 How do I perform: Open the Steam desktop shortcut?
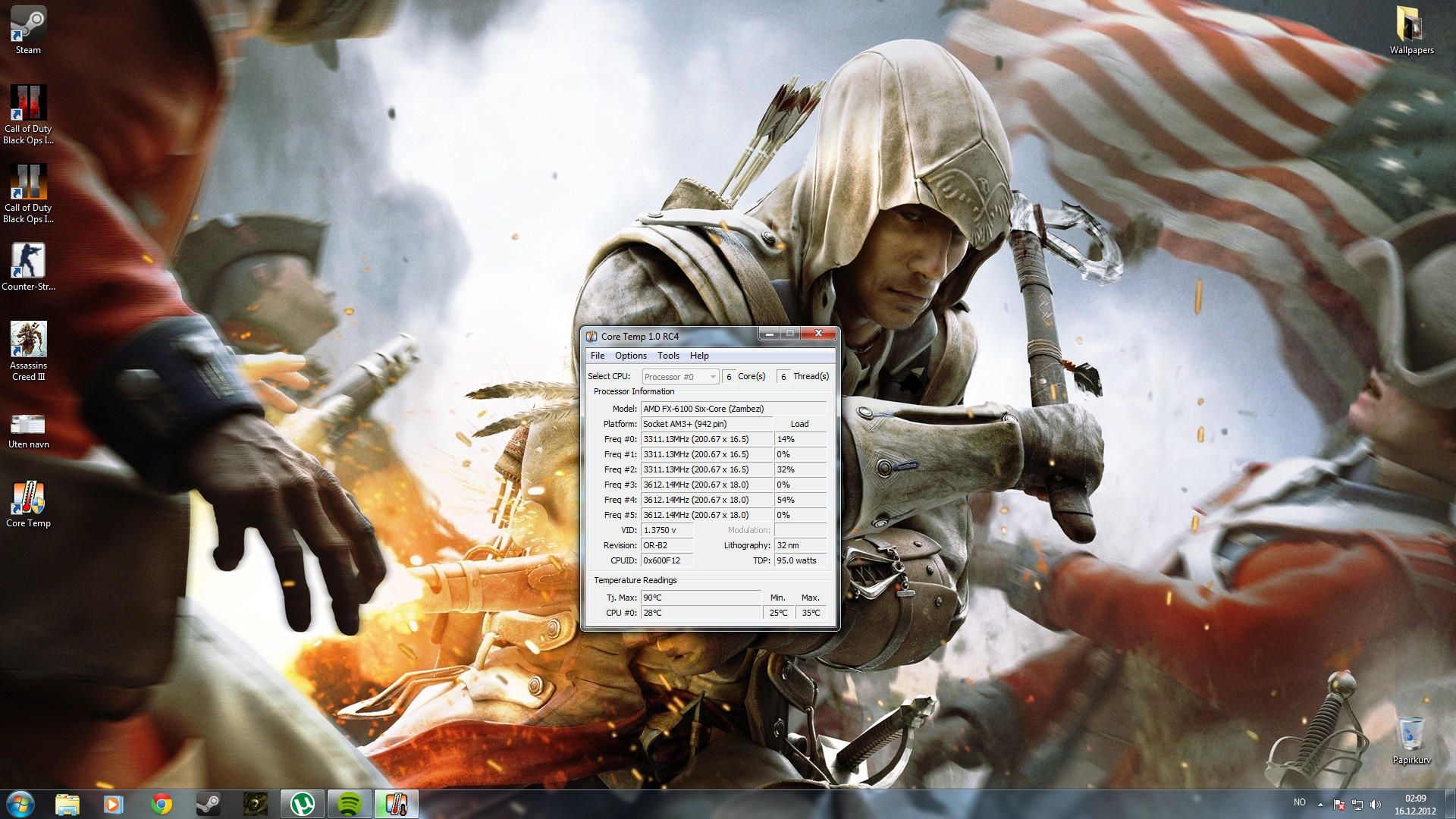pyautogui.click(x=28, y=30)
